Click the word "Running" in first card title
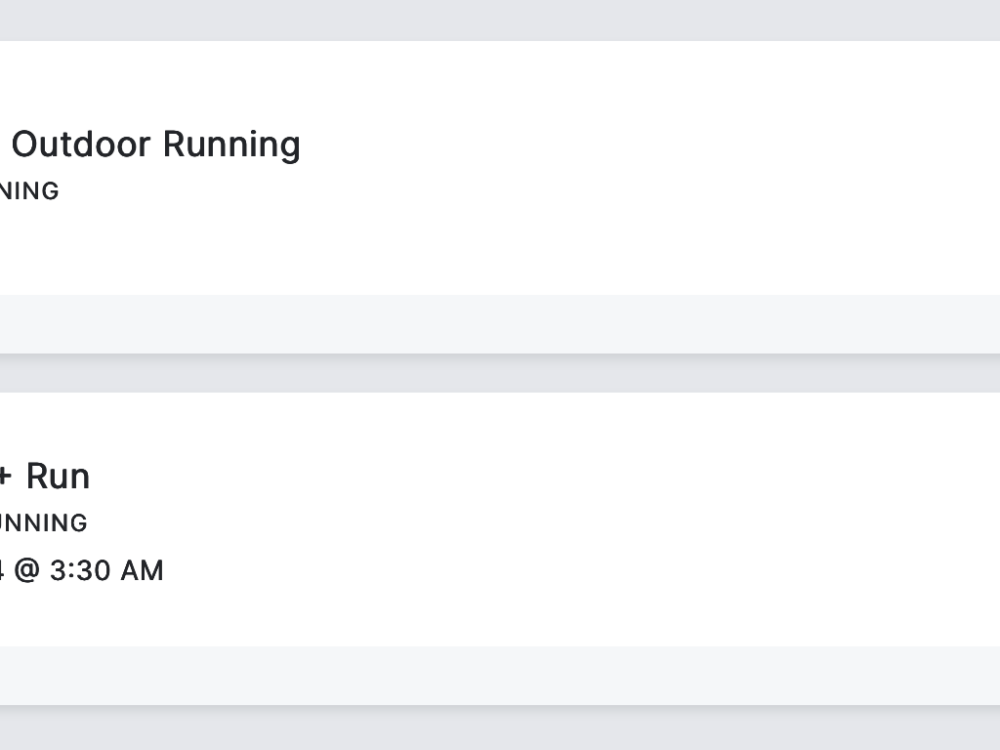Screen dimensions: 1000x750 point(231,145)
